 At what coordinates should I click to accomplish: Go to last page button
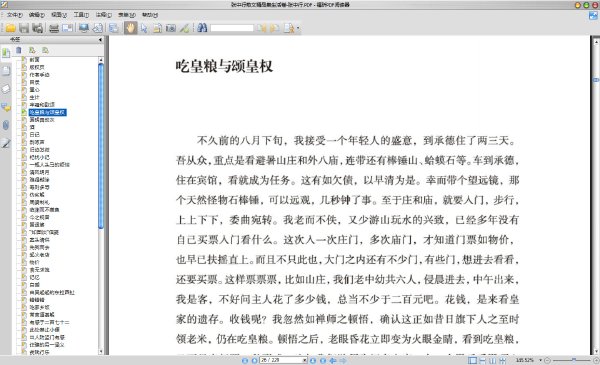(x=323, y=360)
